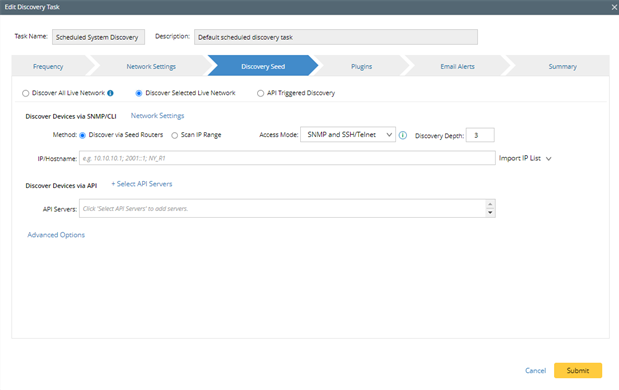The image size is (619, 390).
Task: Click the Discover Devices via SNMP/CLI heading
Action: tap(71, 116)
